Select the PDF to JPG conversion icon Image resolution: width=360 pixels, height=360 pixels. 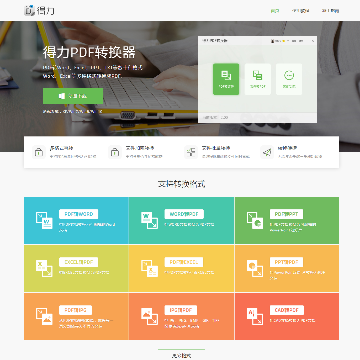tap(44, 316)
